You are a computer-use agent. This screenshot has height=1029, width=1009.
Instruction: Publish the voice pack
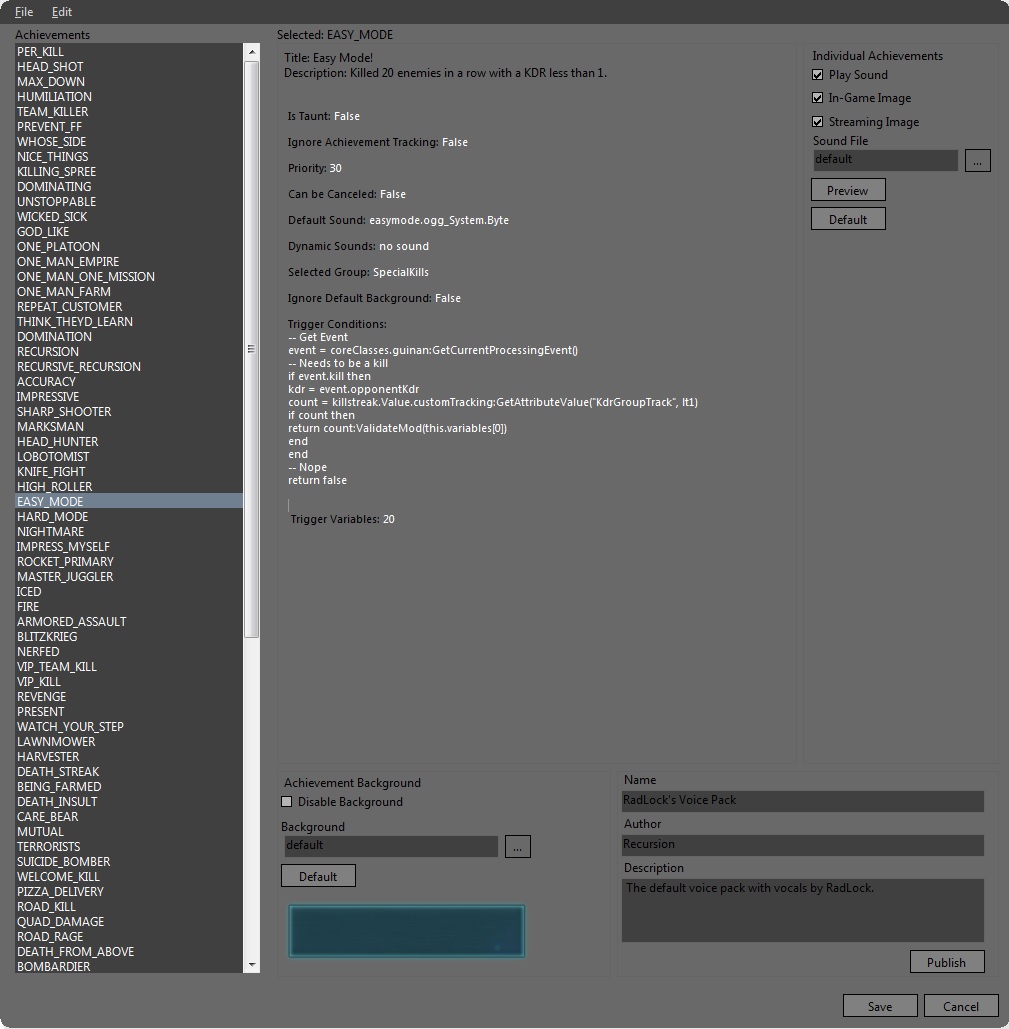[x=946, y=961]
